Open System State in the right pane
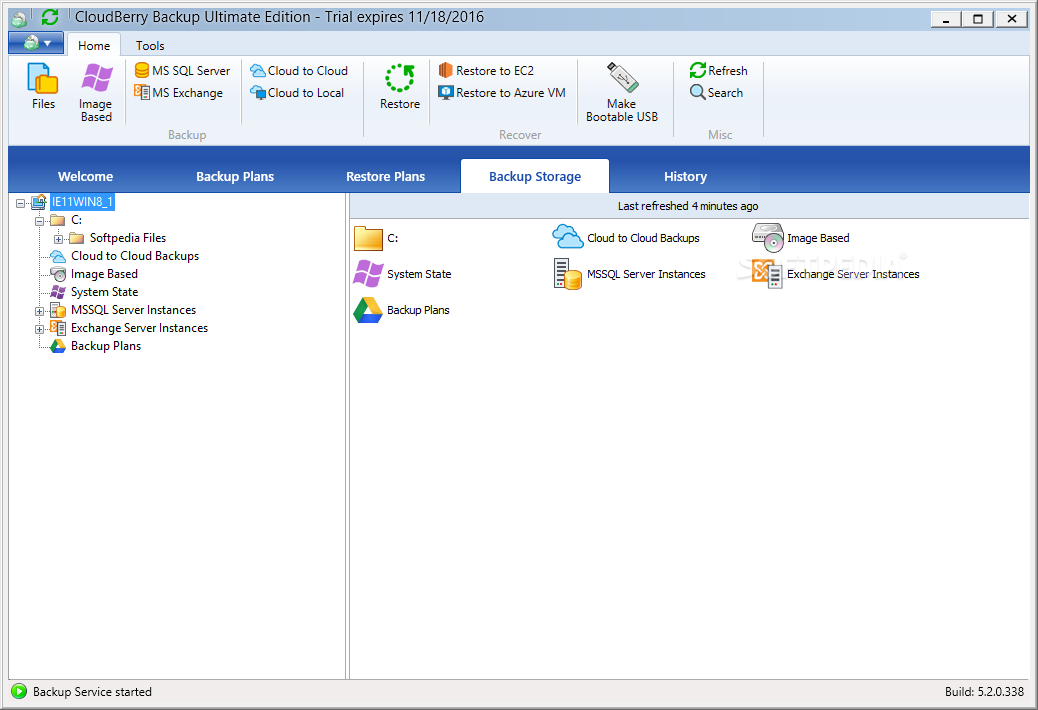 [x=402, y=273]
